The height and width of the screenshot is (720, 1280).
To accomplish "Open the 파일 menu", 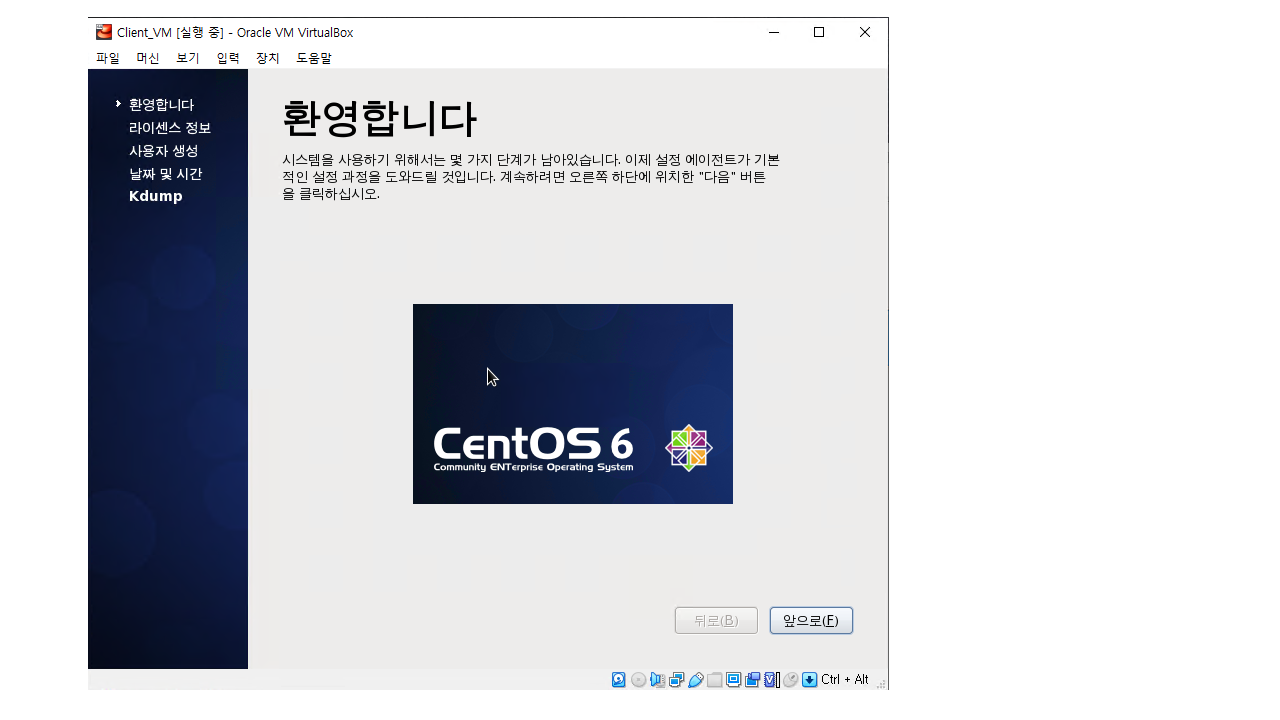I will point(108,58).
